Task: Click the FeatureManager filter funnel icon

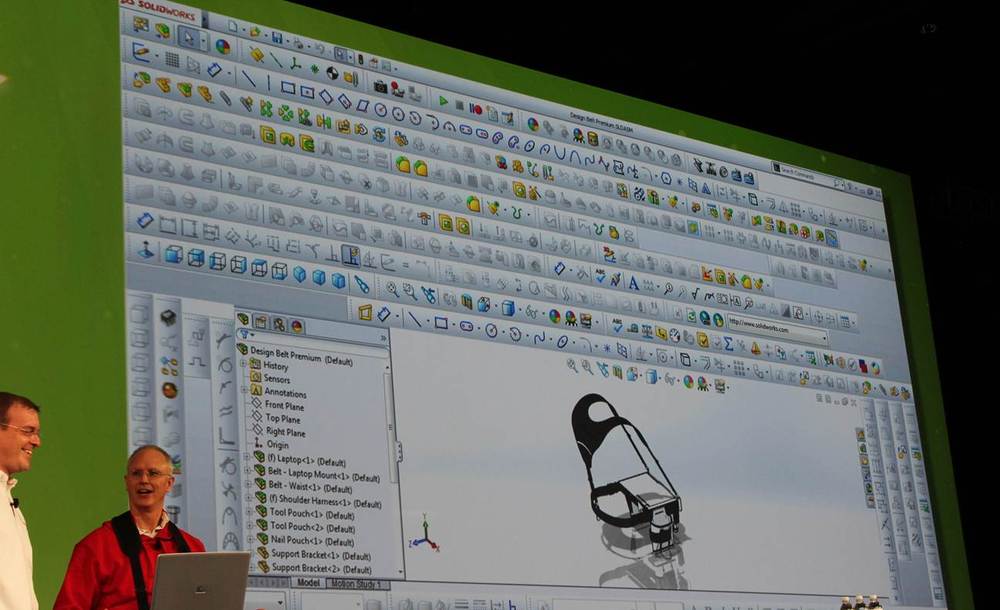Action: 245,336
